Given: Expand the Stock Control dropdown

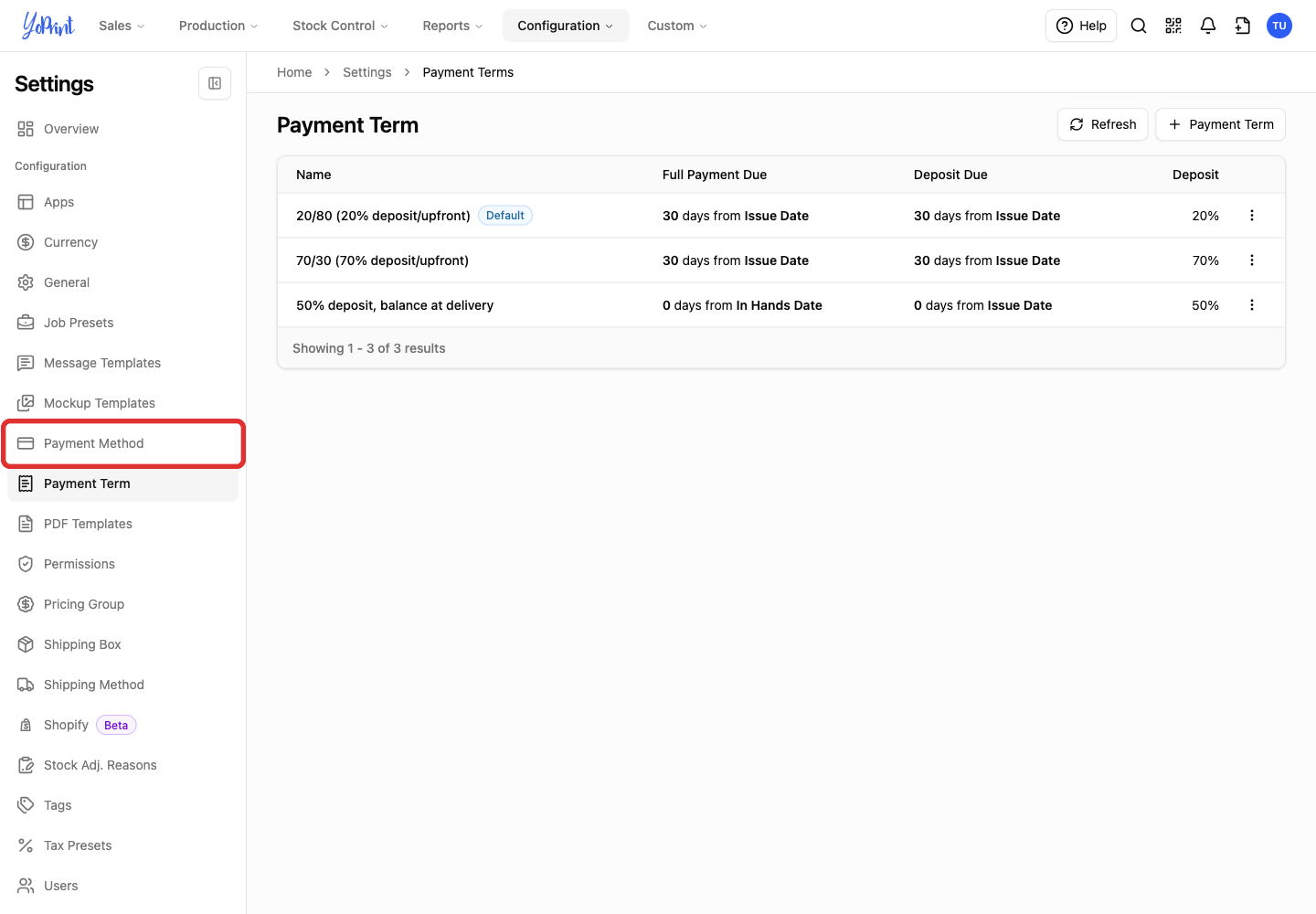Looking at the screenshot, I should (x=340, y=26).
